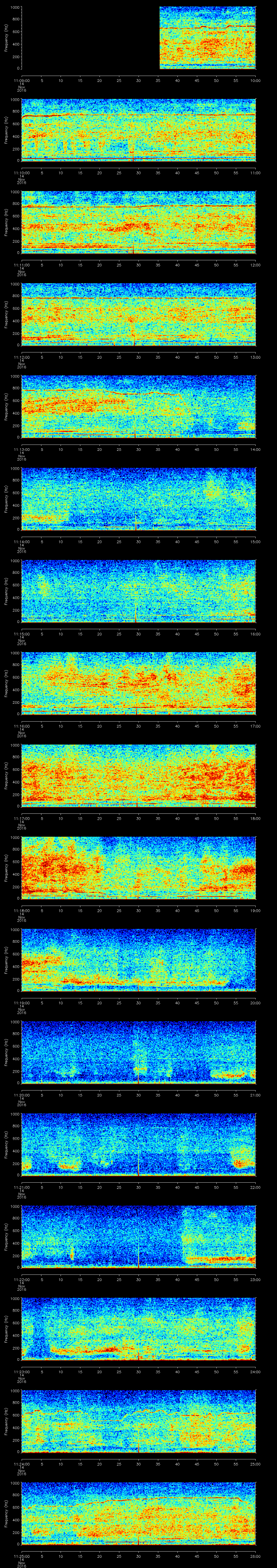
Task: Click the 11:09:00 start time label
Action: pos(21,80)
